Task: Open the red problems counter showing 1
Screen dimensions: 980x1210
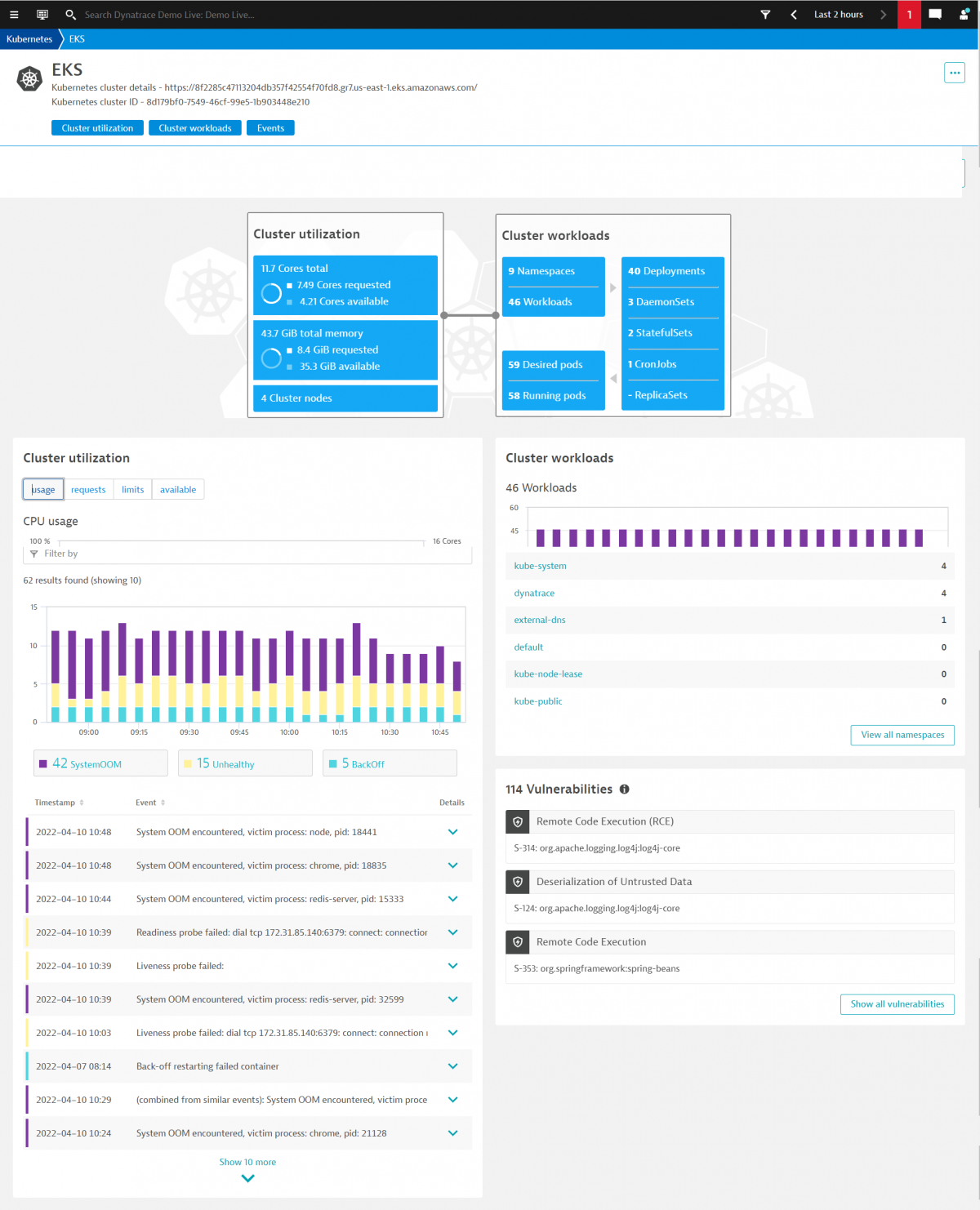Action: pyautogui.click(x=909, y=14)
